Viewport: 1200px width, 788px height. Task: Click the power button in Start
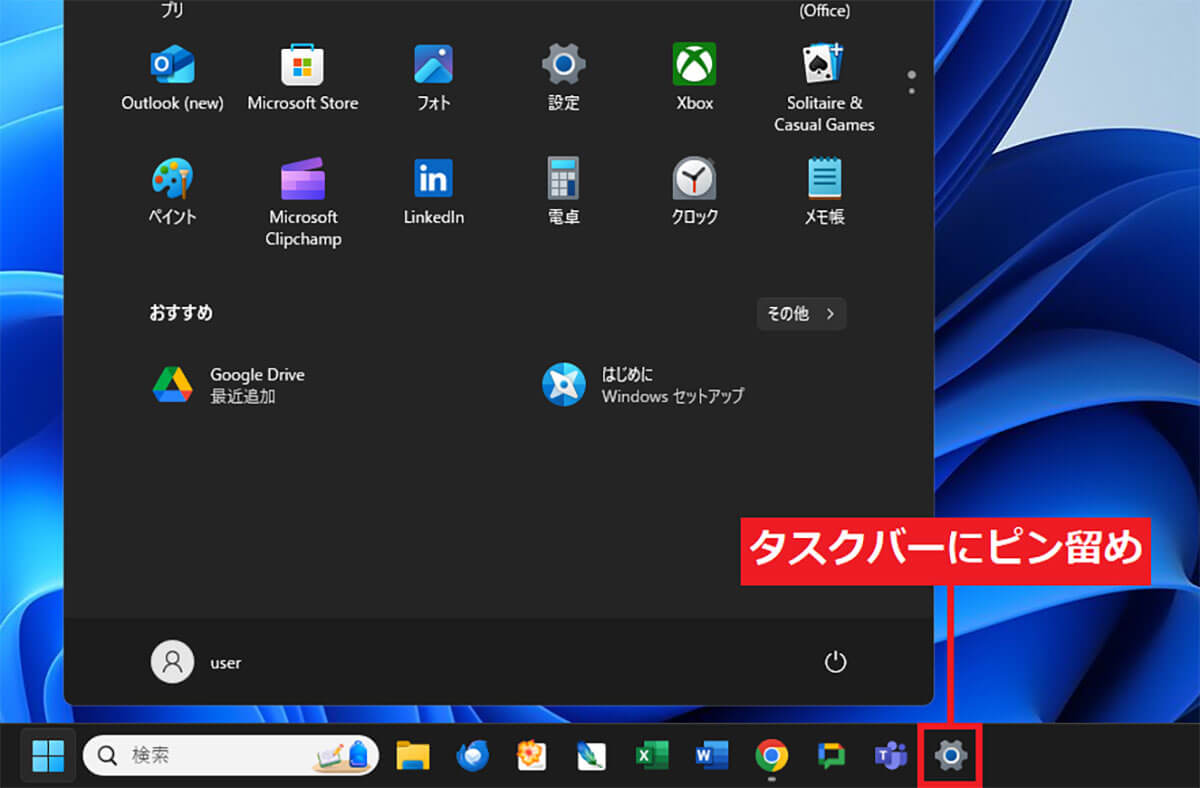835,662
